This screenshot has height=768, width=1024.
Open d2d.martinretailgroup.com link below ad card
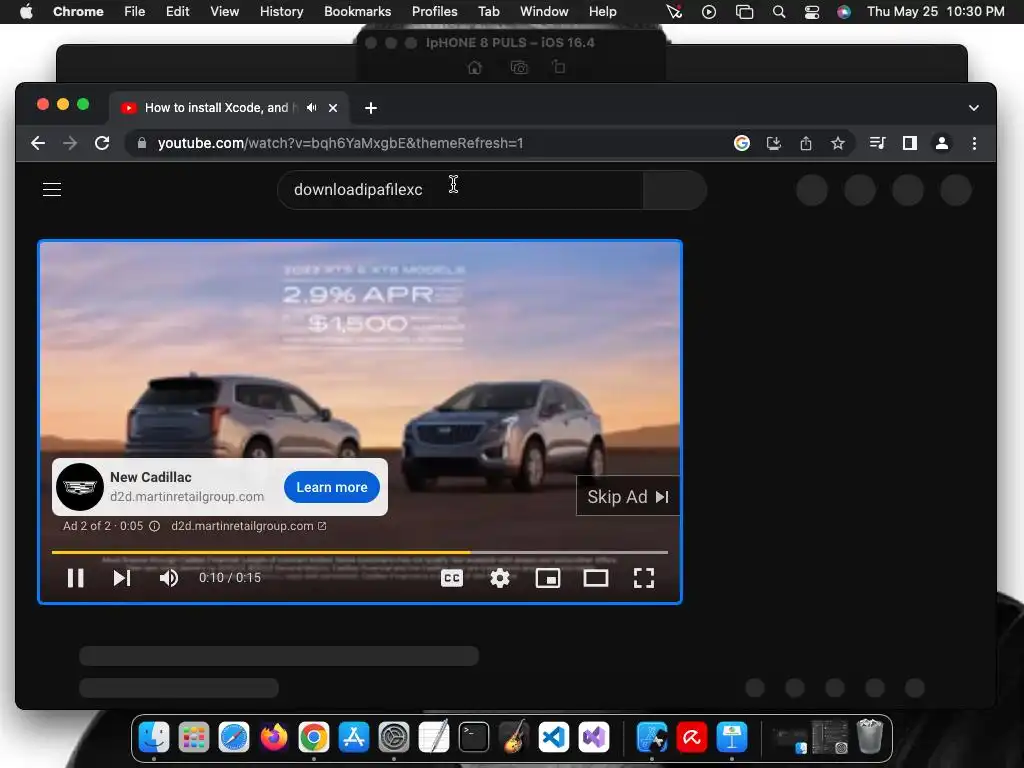coord(248,526)
